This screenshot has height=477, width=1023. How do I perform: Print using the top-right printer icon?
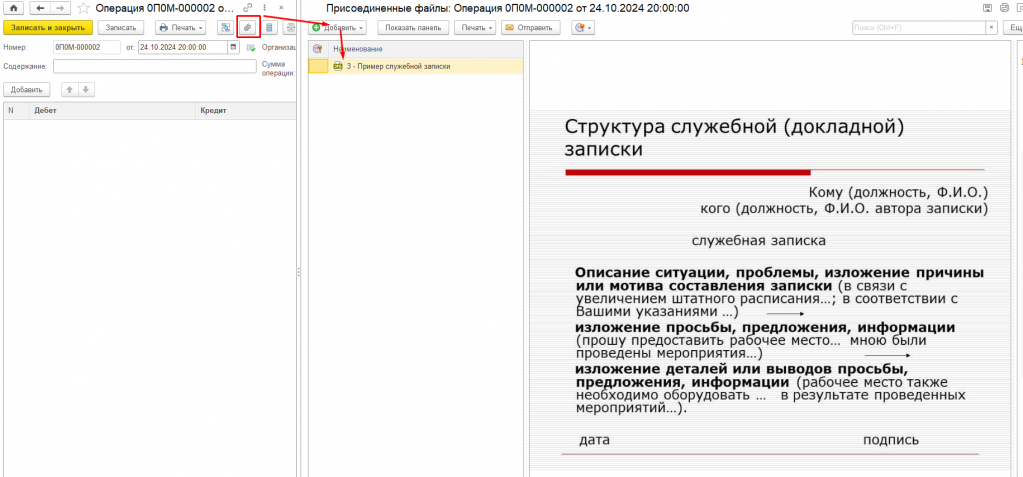coord(1003,8)
